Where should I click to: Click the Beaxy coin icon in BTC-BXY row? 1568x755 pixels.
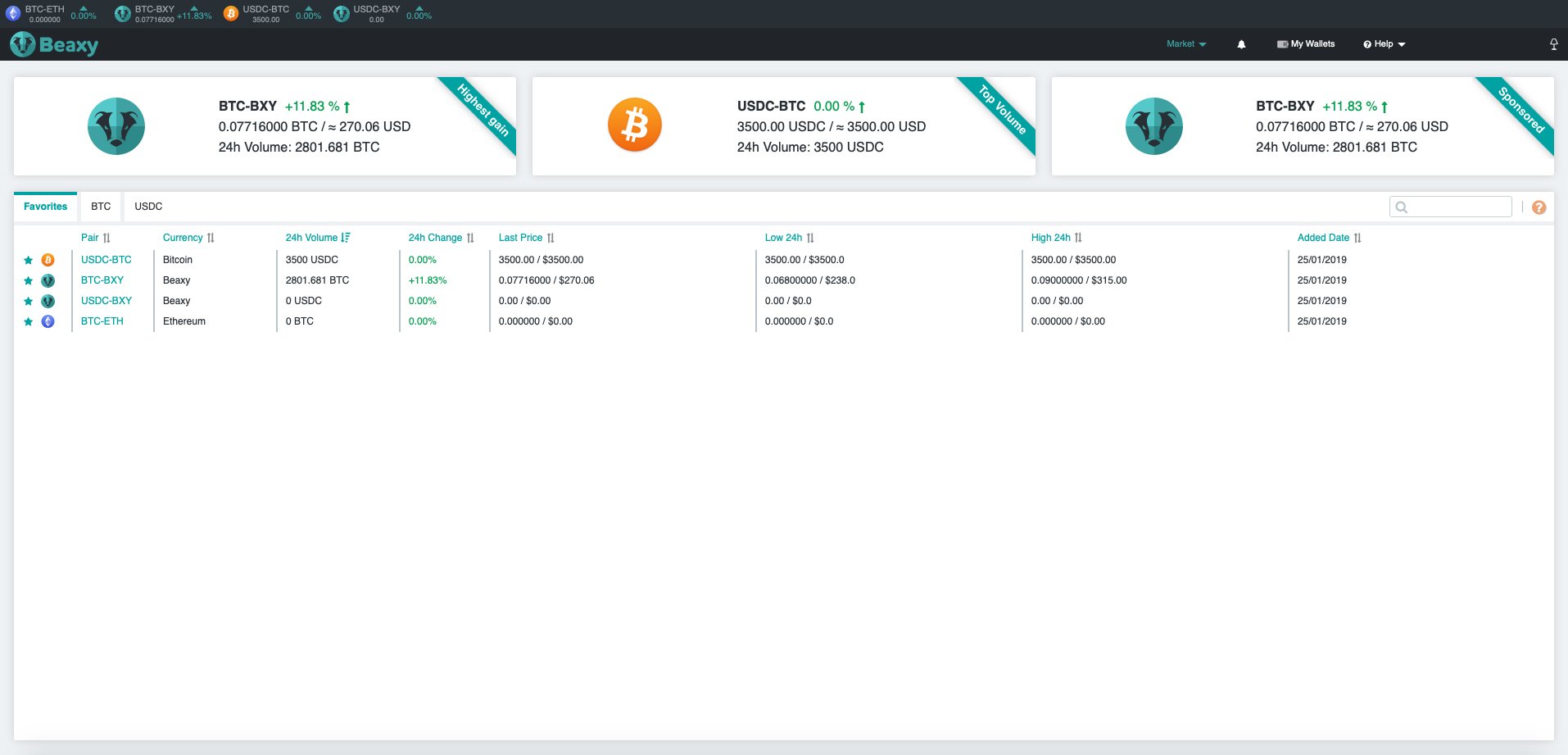pyautogui.click(x=48, y=280)
